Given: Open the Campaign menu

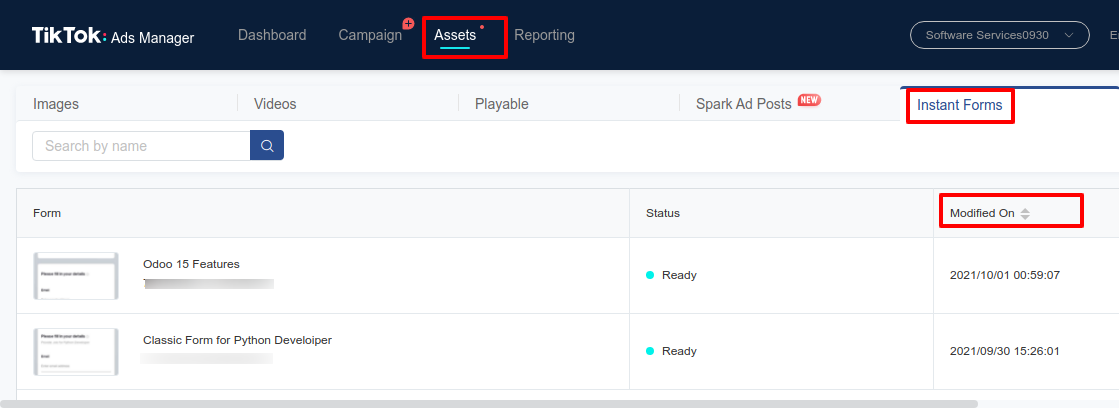Looking at the screenshot, I should point(370,35).
